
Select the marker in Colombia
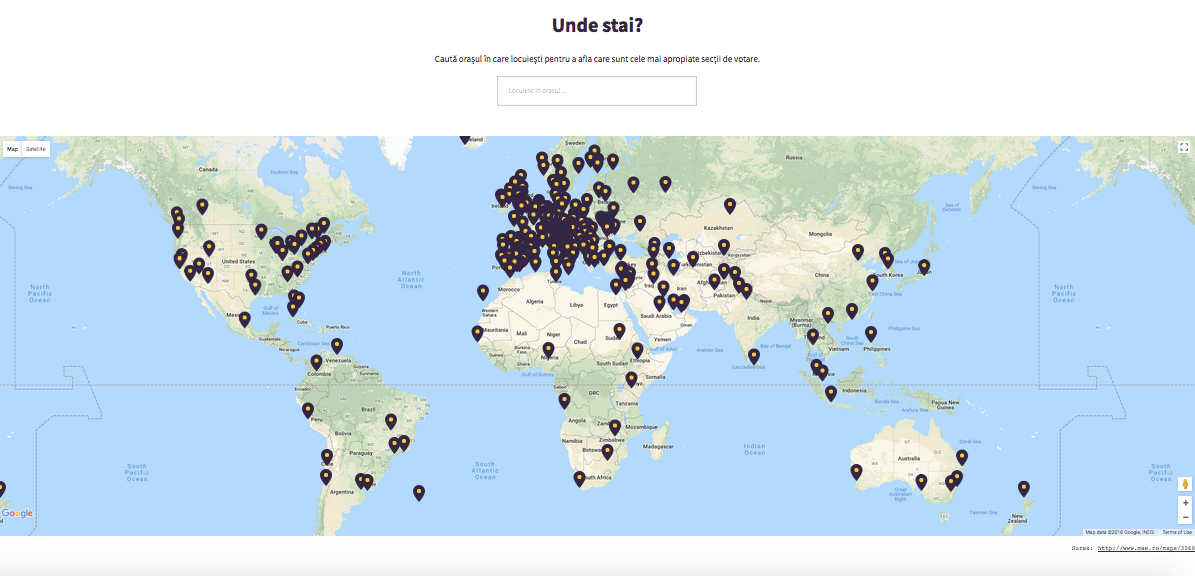[316, 362]
